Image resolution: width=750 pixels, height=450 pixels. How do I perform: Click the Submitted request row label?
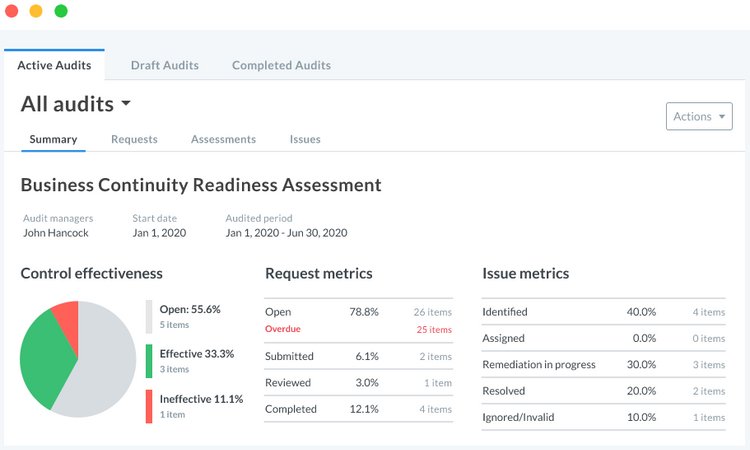point(289,356)
